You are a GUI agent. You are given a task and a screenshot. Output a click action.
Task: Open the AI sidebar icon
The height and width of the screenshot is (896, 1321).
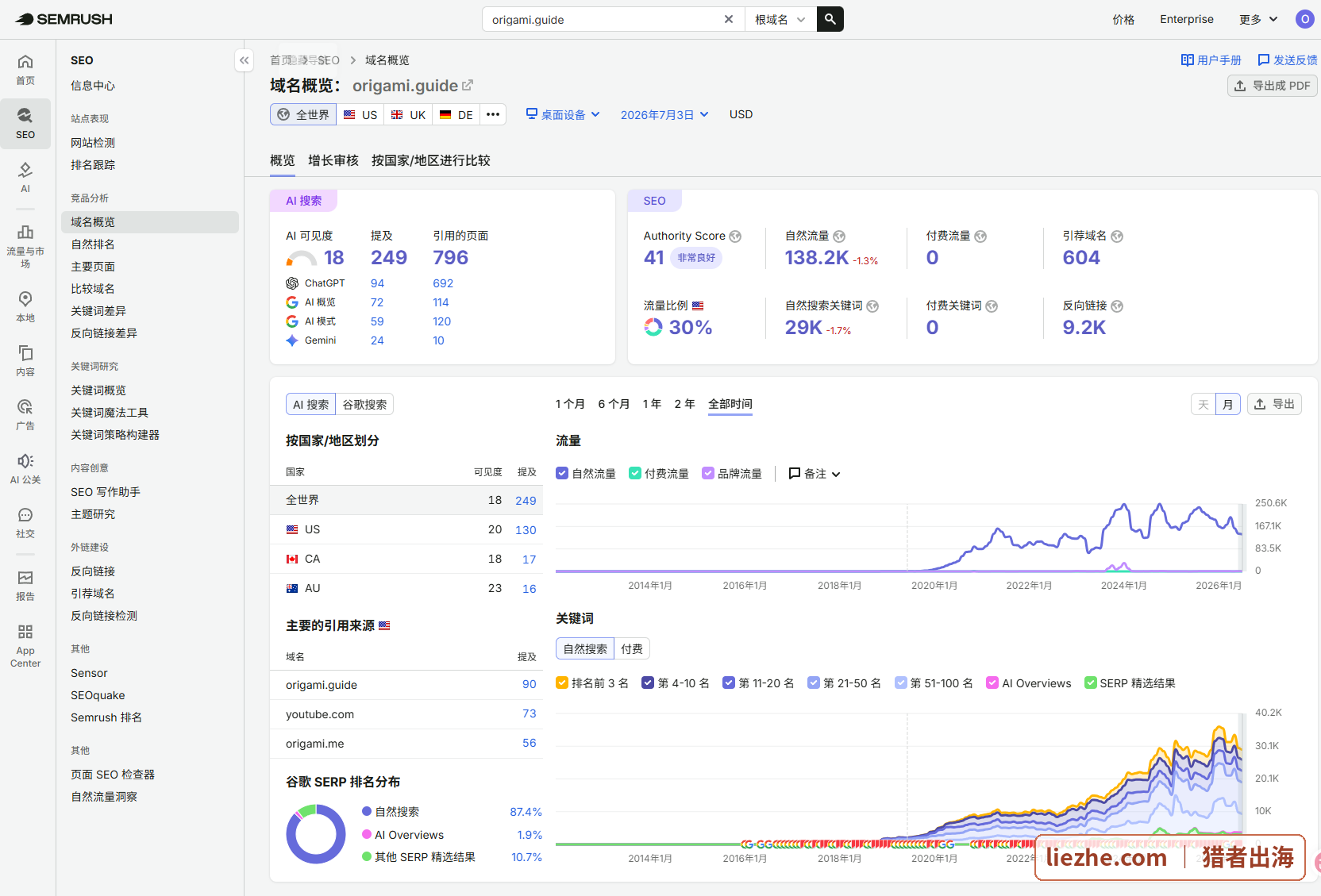[x=25, y=178]
